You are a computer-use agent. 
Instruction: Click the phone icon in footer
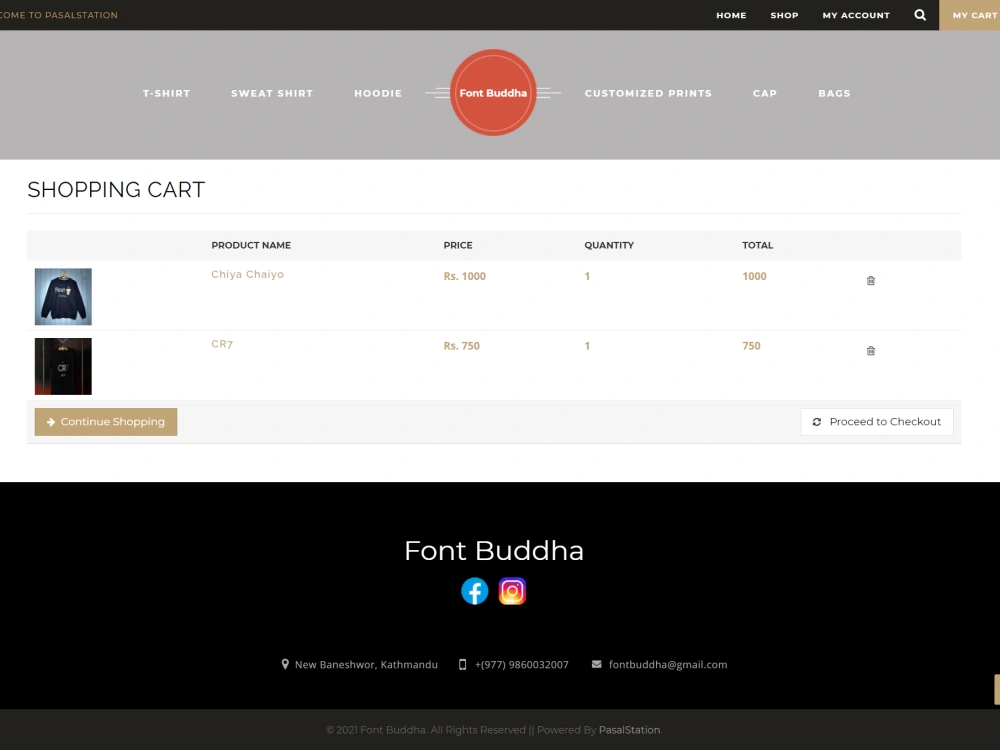pos(462,665)
